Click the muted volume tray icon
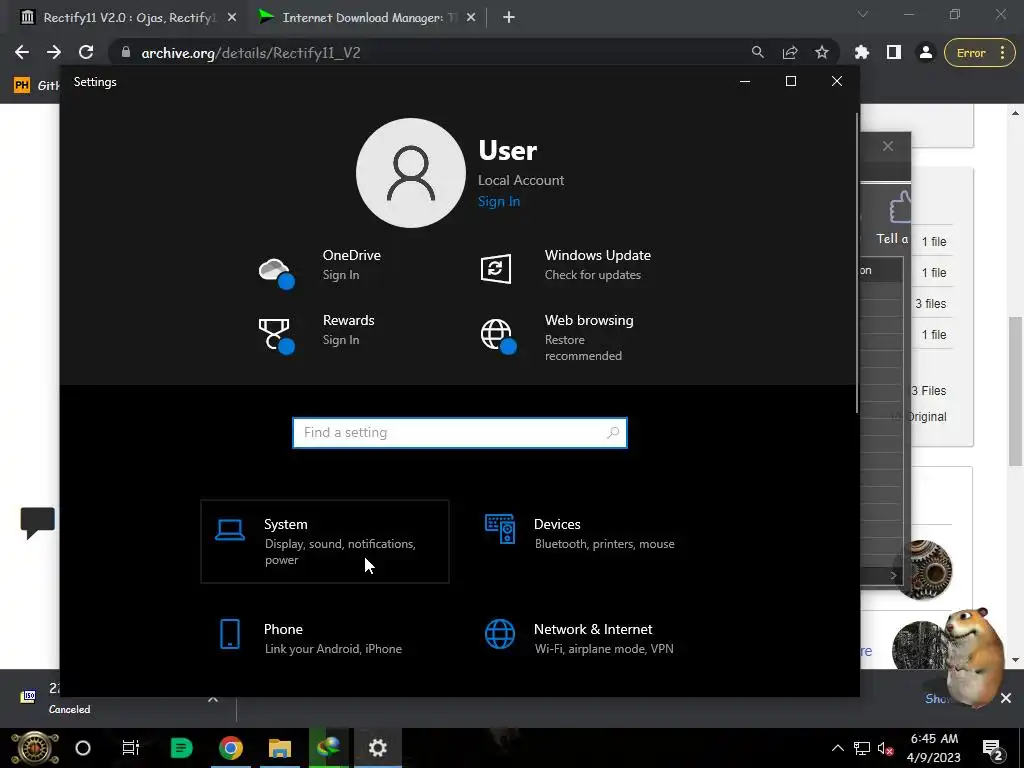Viewport: 1024px width, 768px height. point(886,748)
